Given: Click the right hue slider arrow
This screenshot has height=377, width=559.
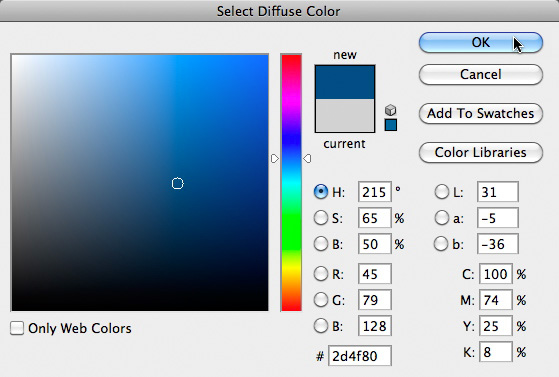Looking at the screenshot, I should point(307,158).
